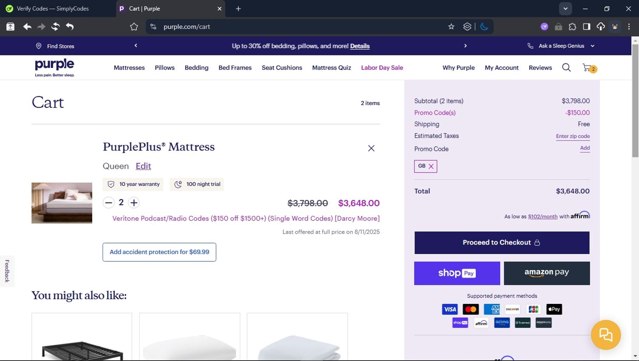This screenshot has height=361, width=639.
Task: Close the Cart | Purple tab
Action: pos(219,9)
